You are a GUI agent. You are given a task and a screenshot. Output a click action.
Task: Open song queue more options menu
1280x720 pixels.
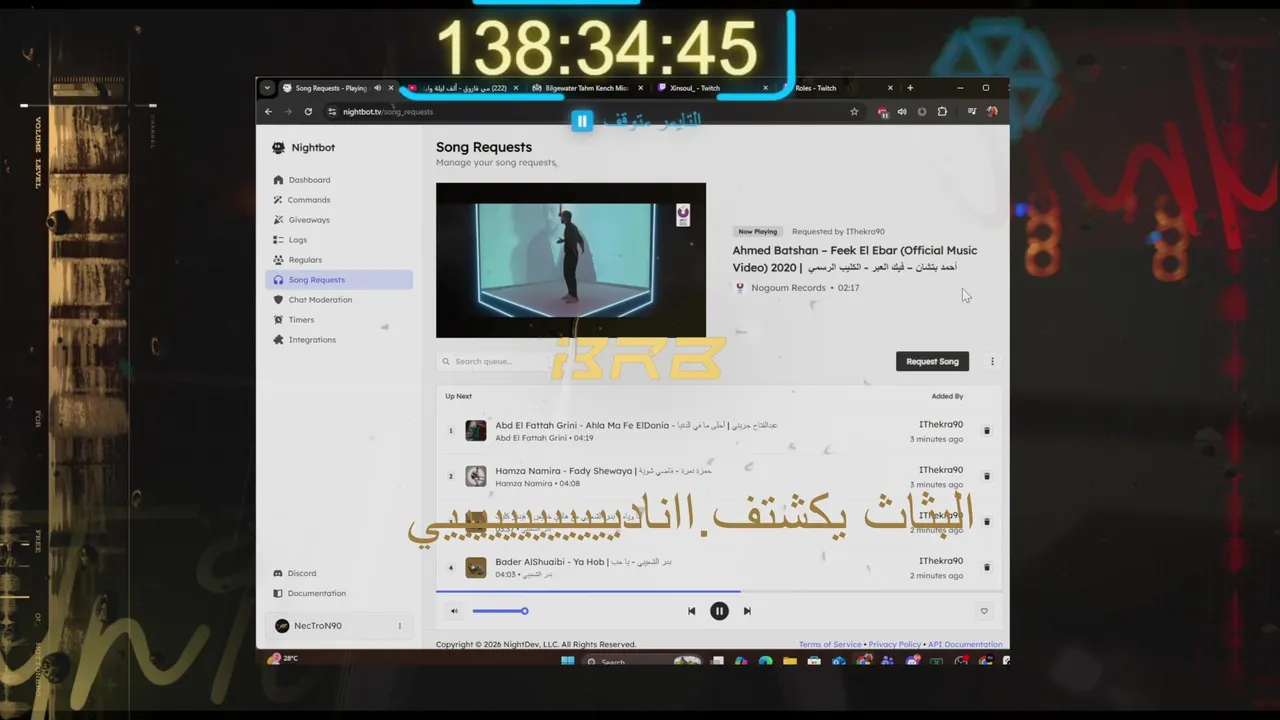992,361
